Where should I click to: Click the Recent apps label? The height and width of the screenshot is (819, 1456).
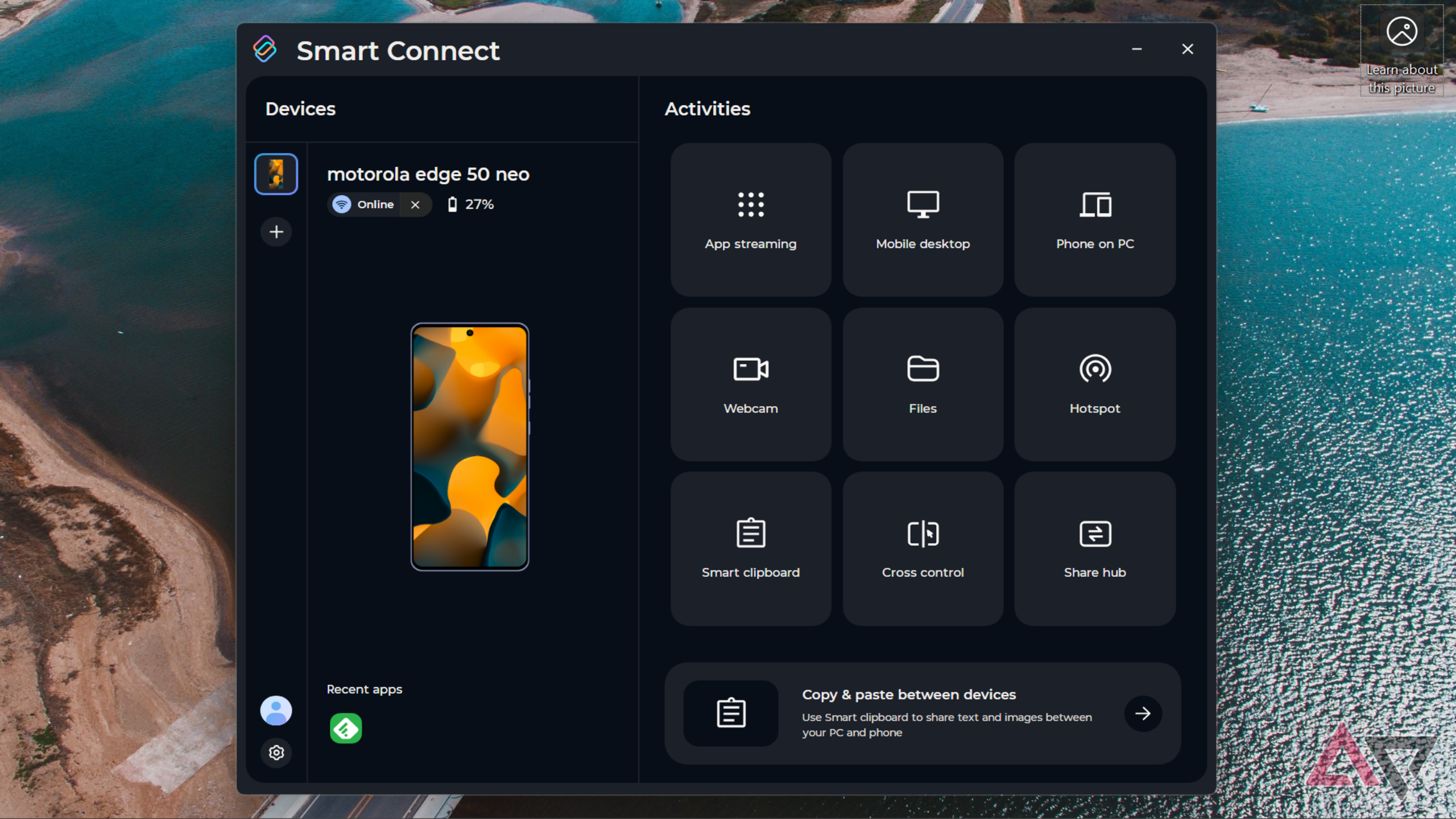[x=365, y=689]
